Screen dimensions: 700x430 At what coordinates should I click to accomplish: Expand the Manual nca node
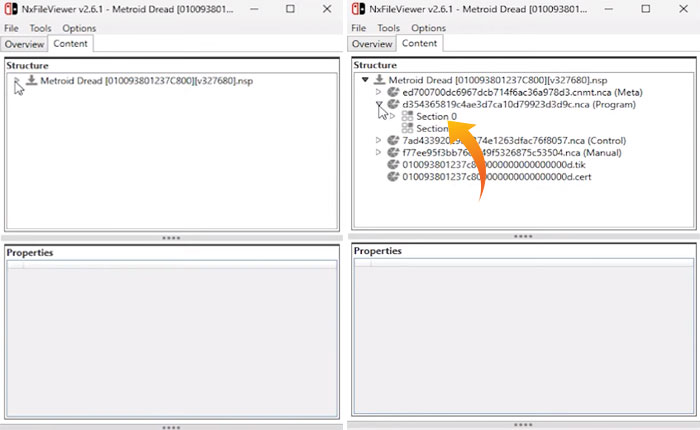tap(378, 152)
